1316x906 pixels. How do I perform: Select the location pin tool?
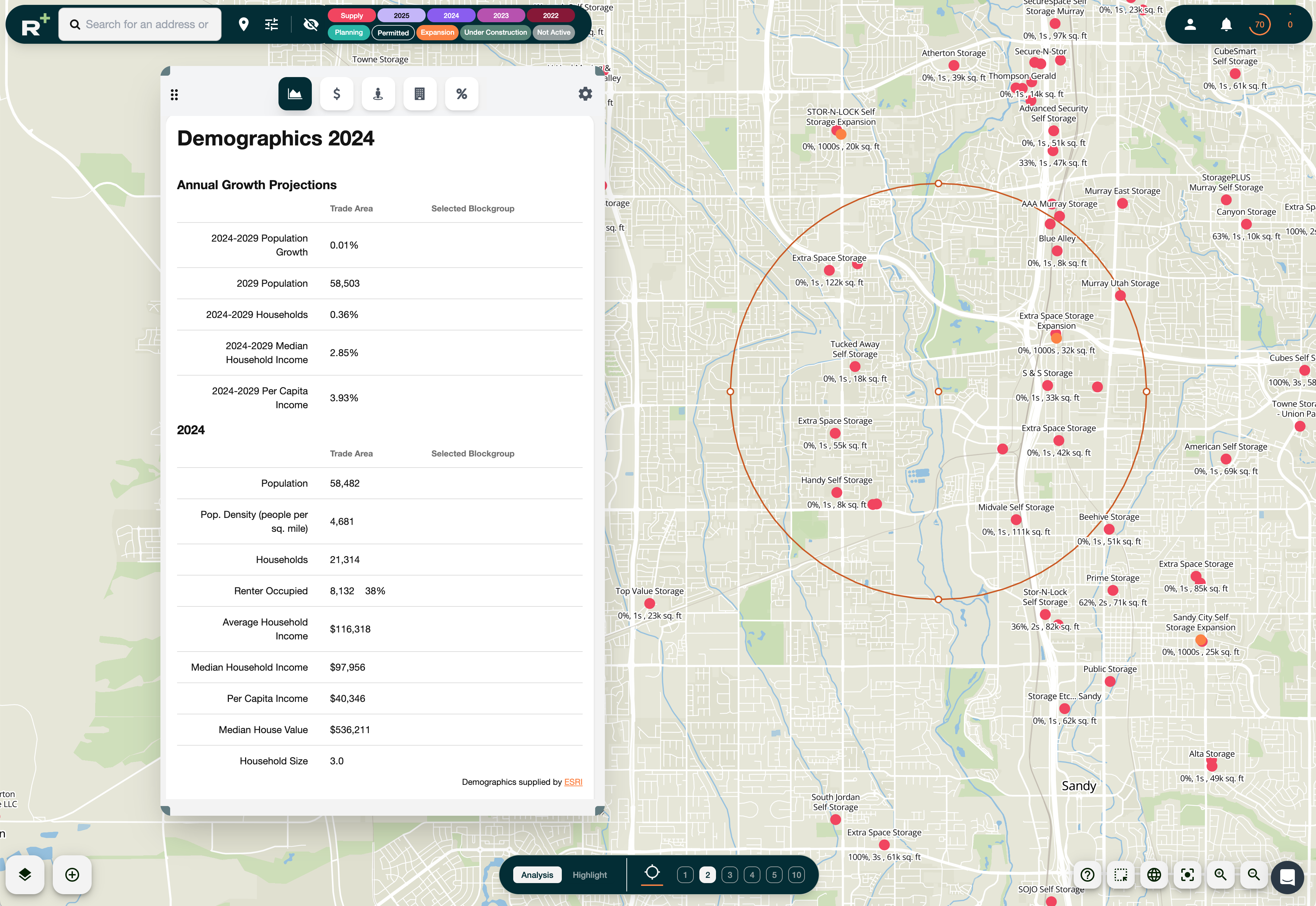244,24
